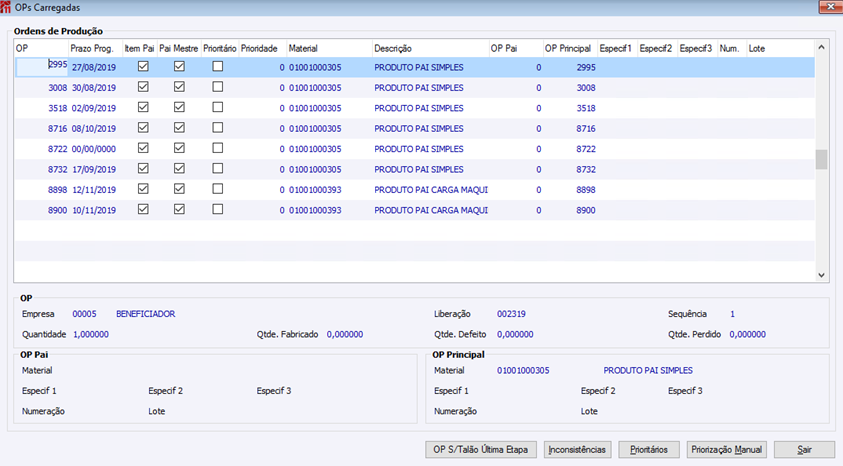Toggle Pai Mestre checkbox for OP 8900
This screenshot has height=466, width=843.
pos(179,210)
